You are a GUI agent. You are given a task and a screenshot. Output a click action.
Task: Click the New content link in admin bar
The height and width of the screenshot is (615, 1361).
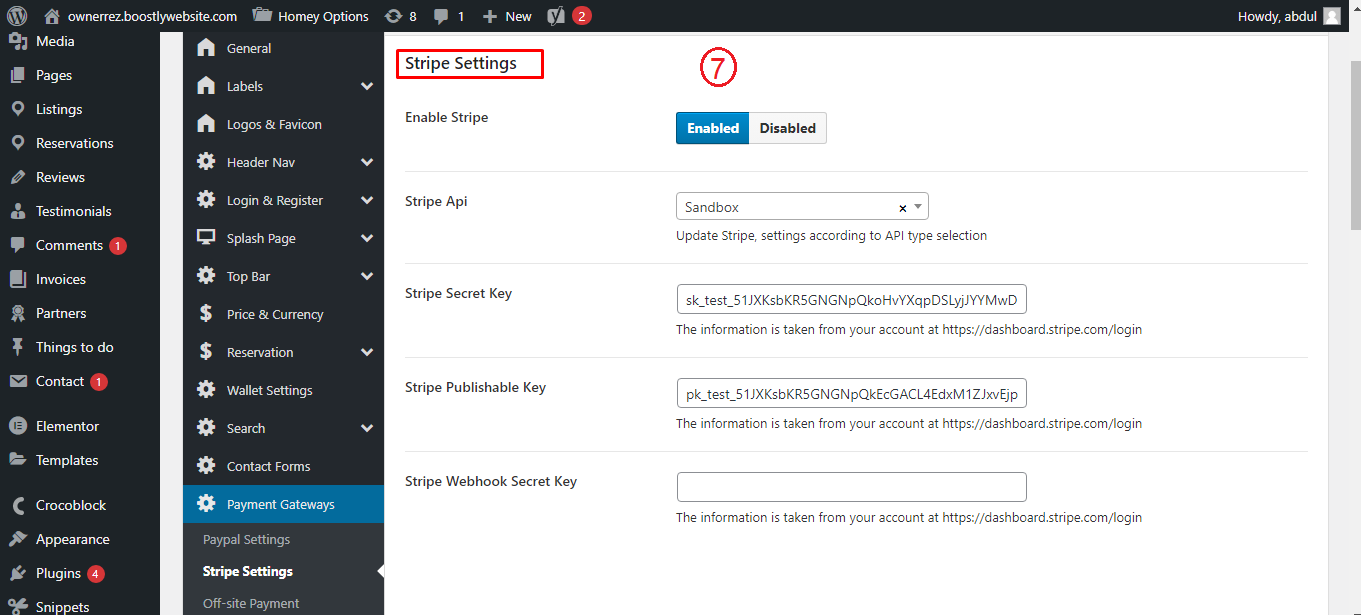coord(507,16)
